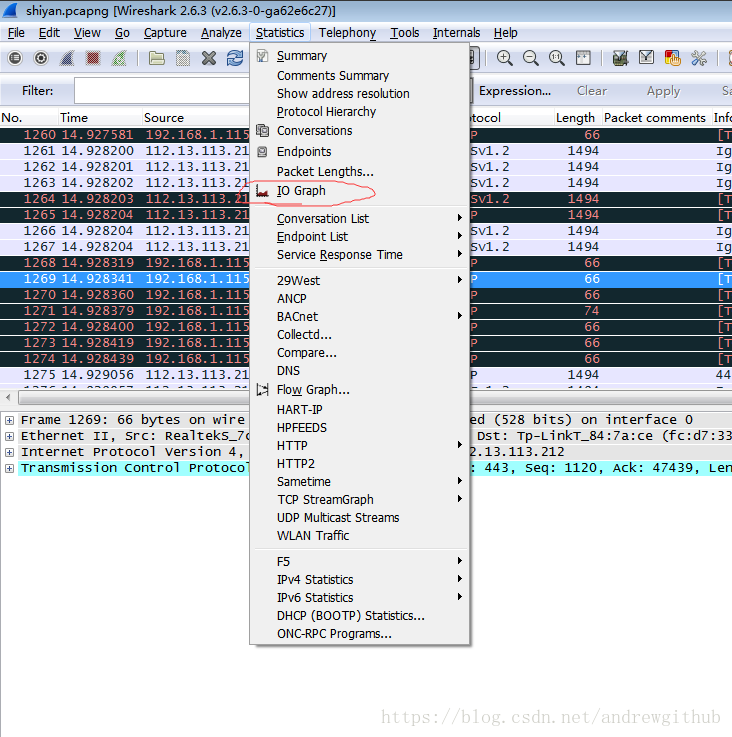Open the Endpoint List submenu
Screen dimensions: 732x737
point(360,236)
